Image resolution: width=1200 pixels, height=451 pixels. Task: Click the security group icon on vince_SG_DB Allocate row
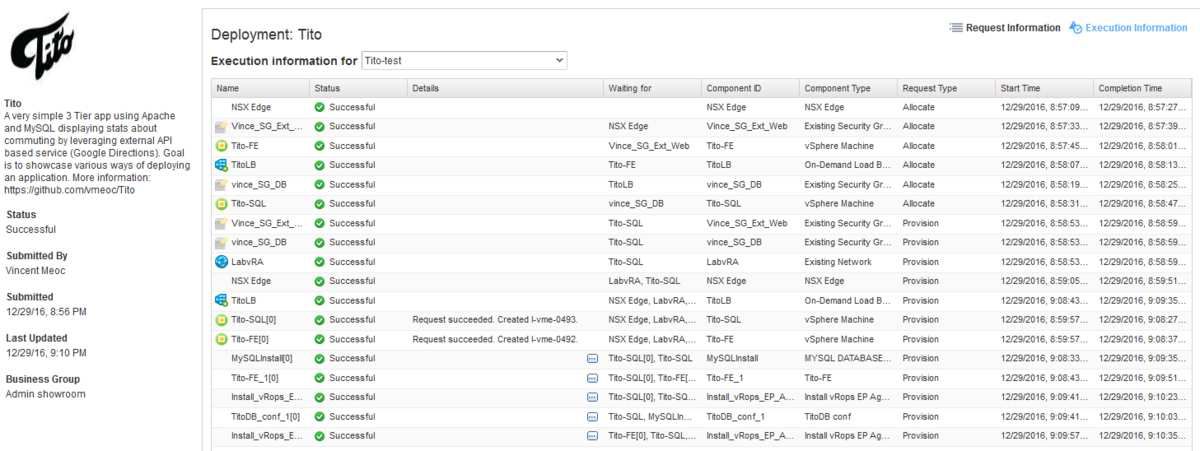[221, 185]
